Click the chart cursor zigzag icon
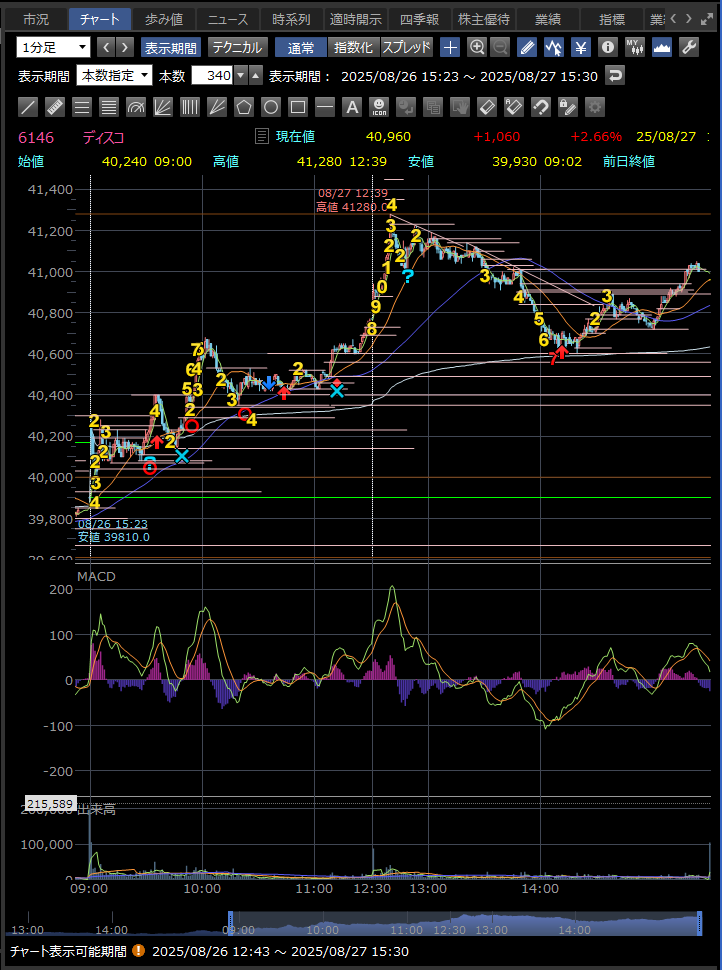 (x=554, y=47)
